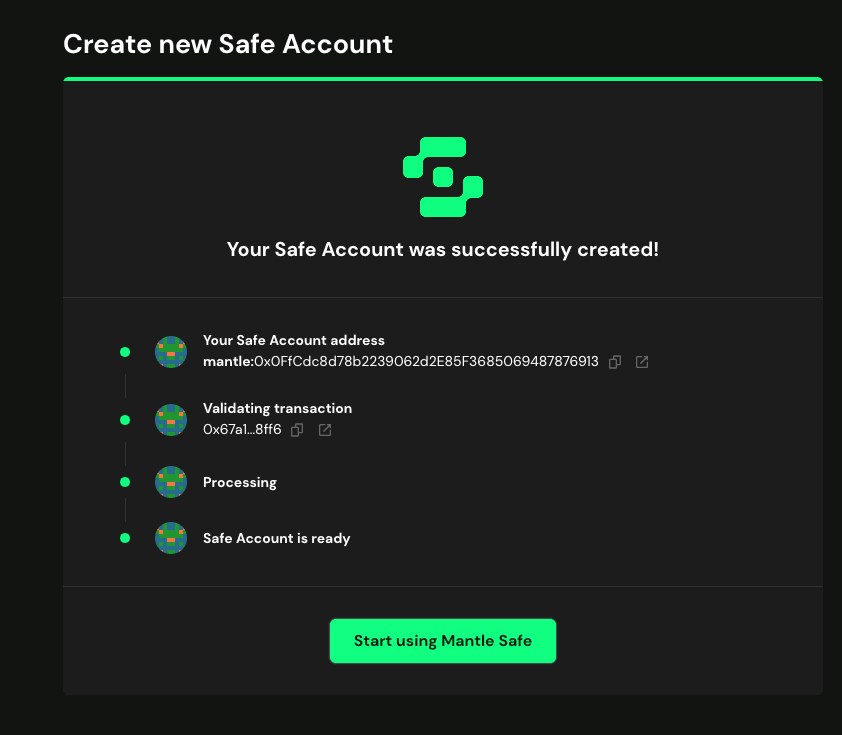The image size is (842, 735).
Task: Click green dot of Processing step
Action: click(125, 482)
